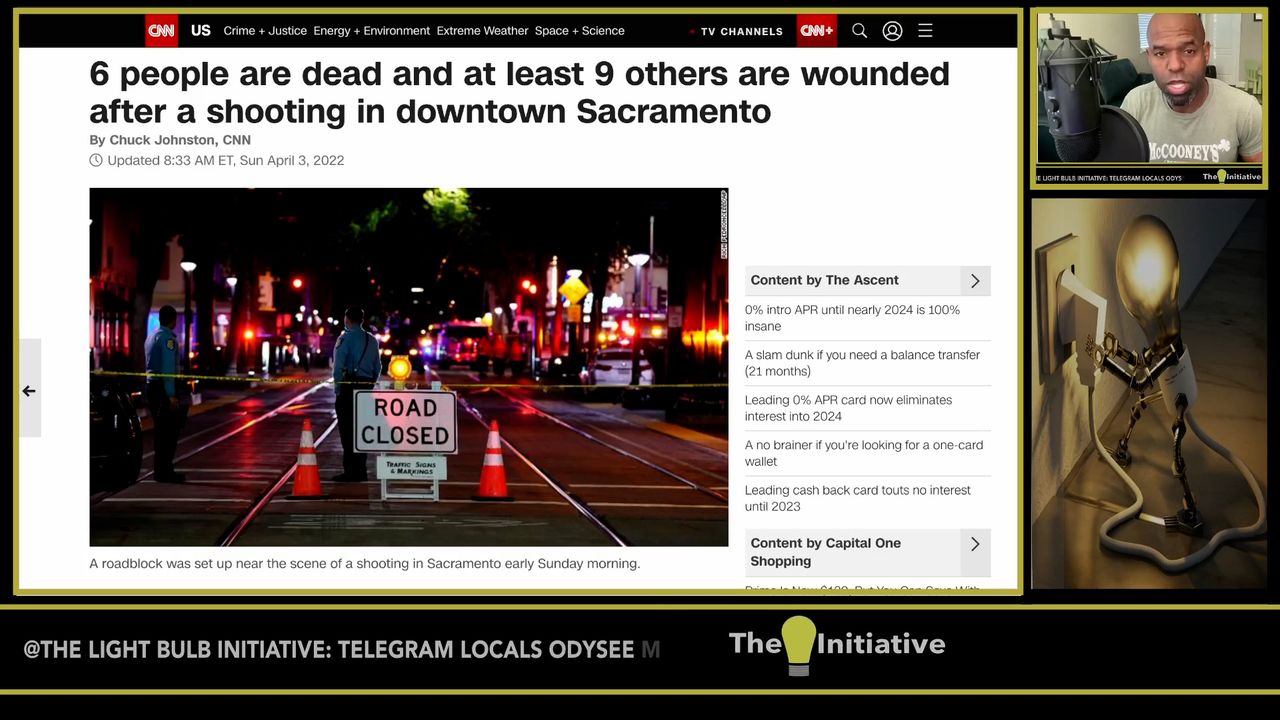Click the user account profile icon
The width and height of the screenshot is (1280, 720).
click(892, 31)
